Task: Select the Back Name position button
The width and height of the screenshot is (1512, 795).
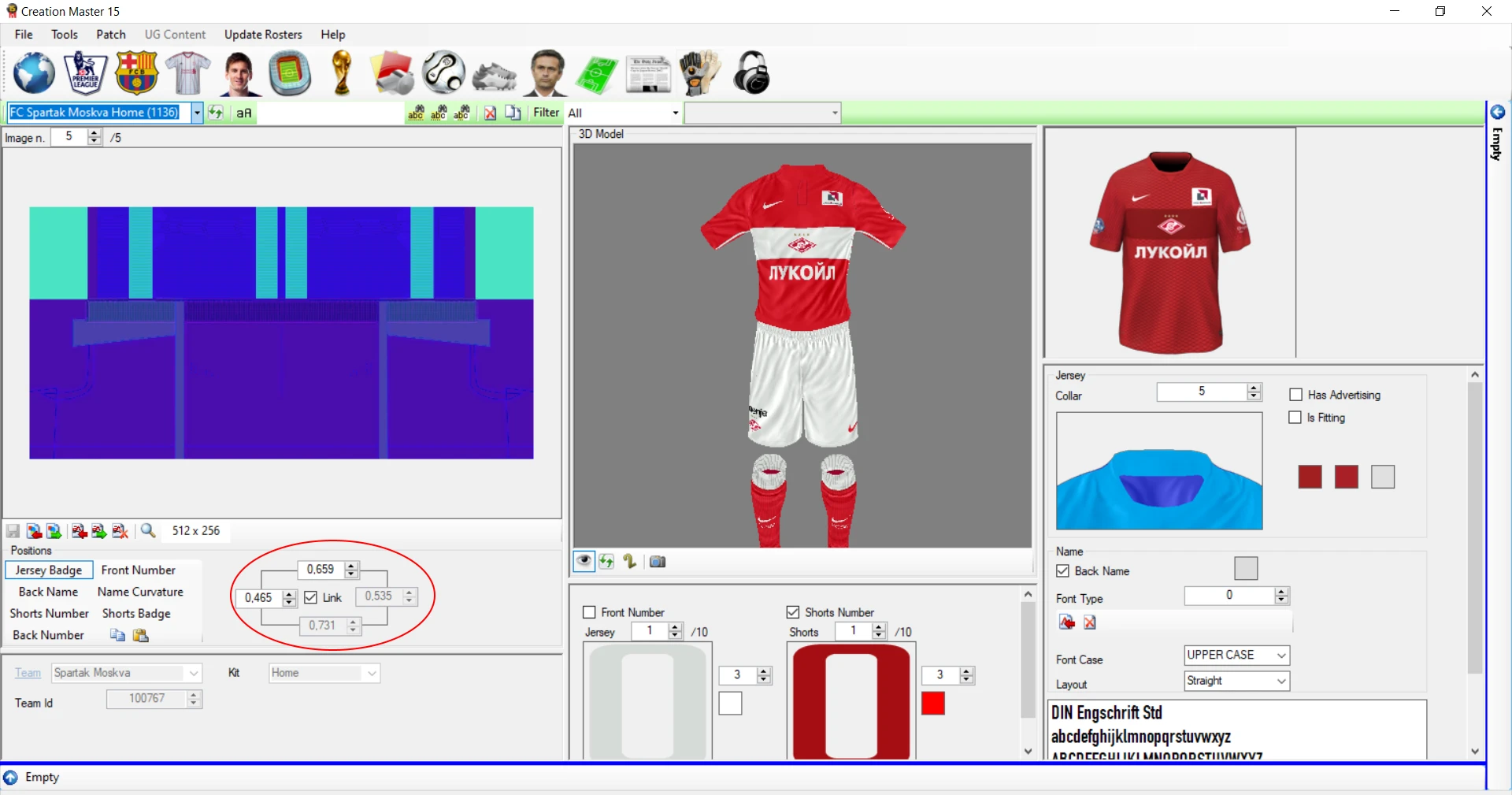Action: pos(48,592)
